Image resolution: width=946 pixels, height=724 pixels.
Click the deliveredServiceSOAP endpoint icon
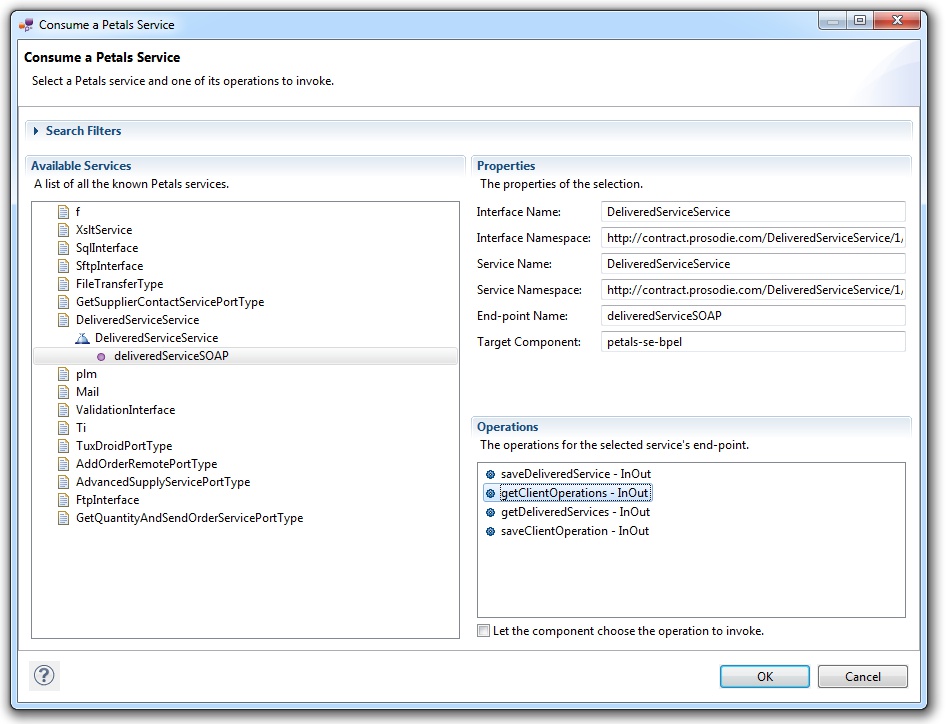(101, 356)
